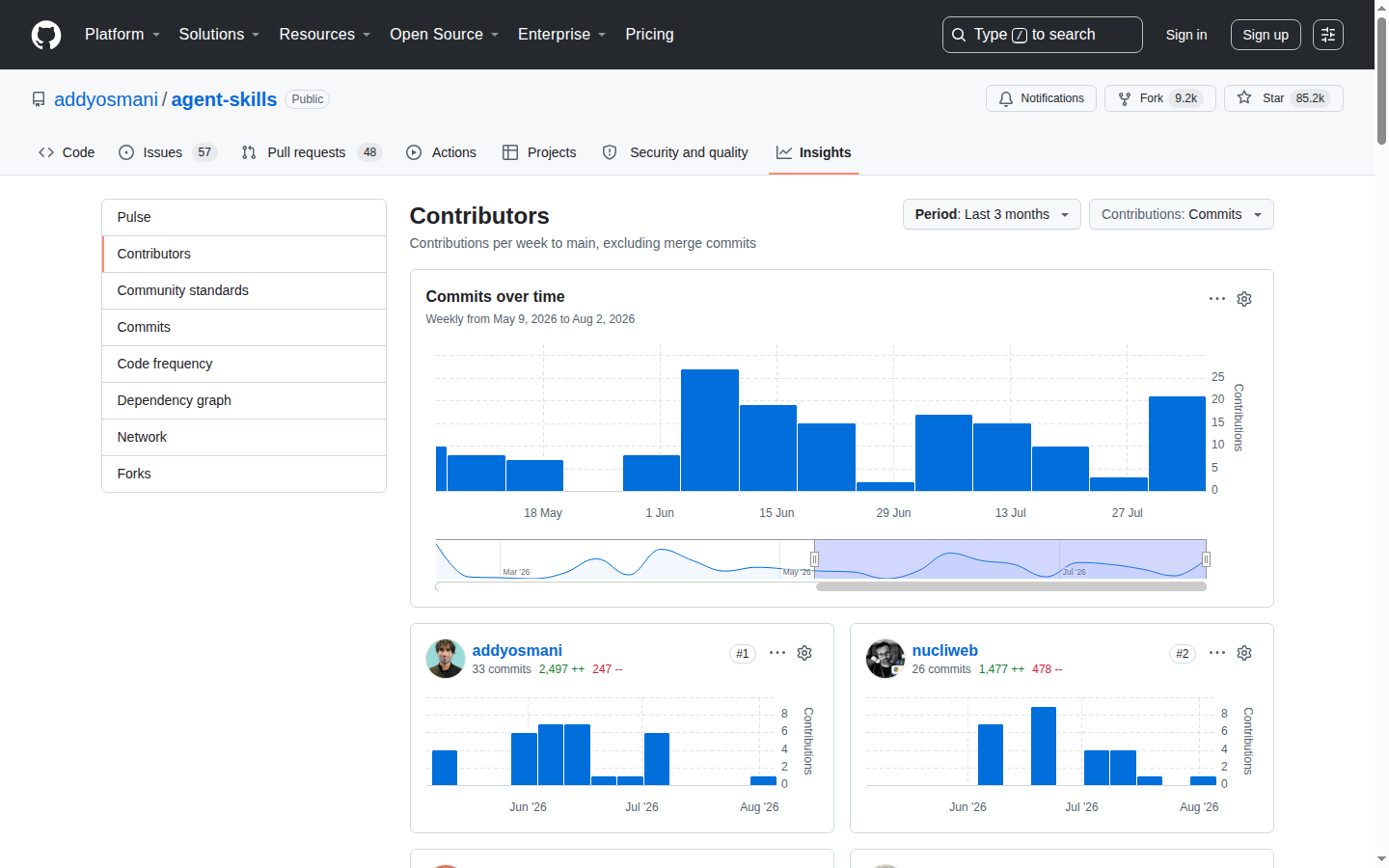Click the GitHub logo icon
The width and height of the screenshot is (1389, 868).
coord(46,35)
